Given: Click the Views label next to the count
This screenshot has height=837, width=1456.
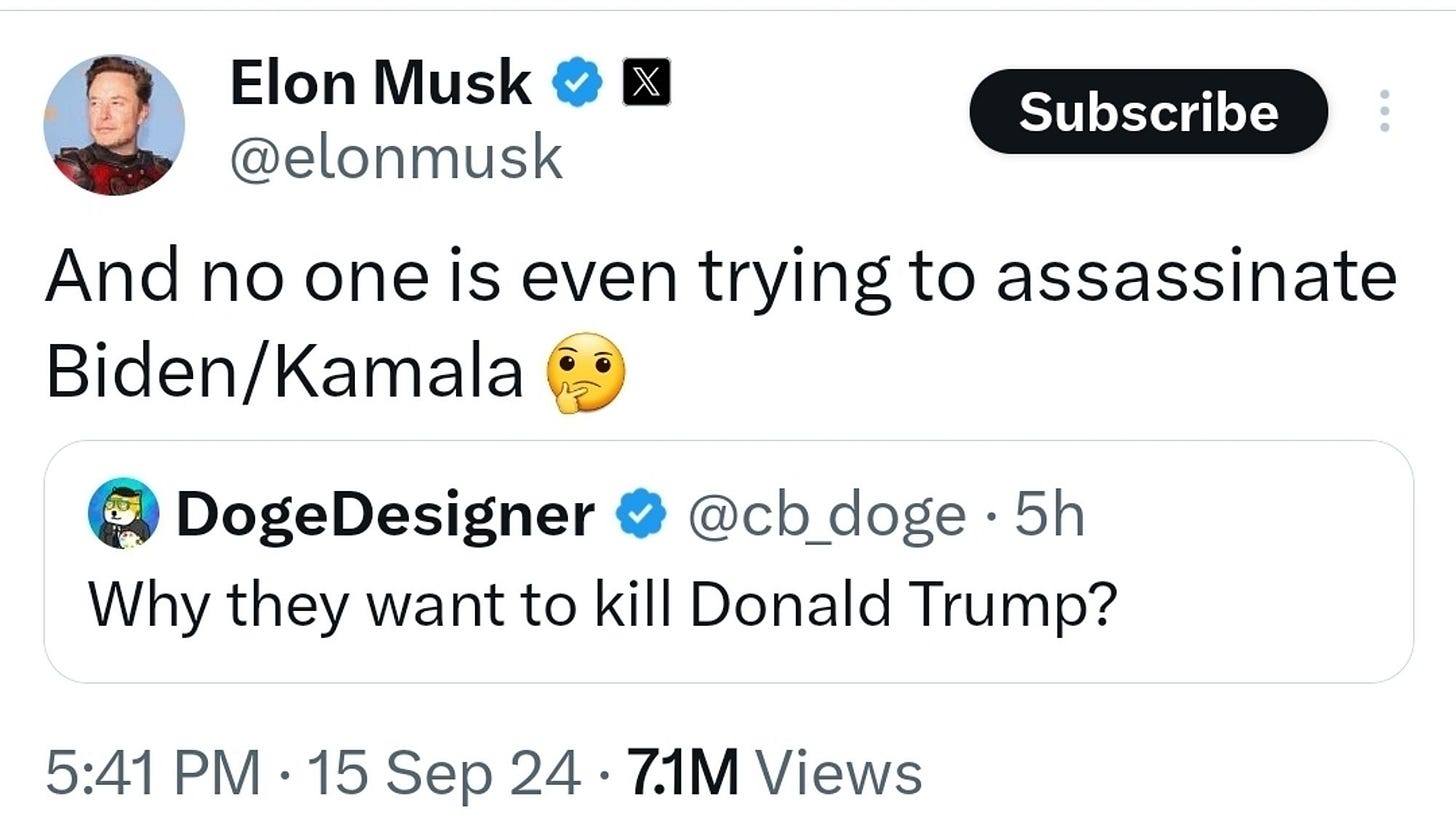Looking at the screenshot, I should [x=840, y=770].
